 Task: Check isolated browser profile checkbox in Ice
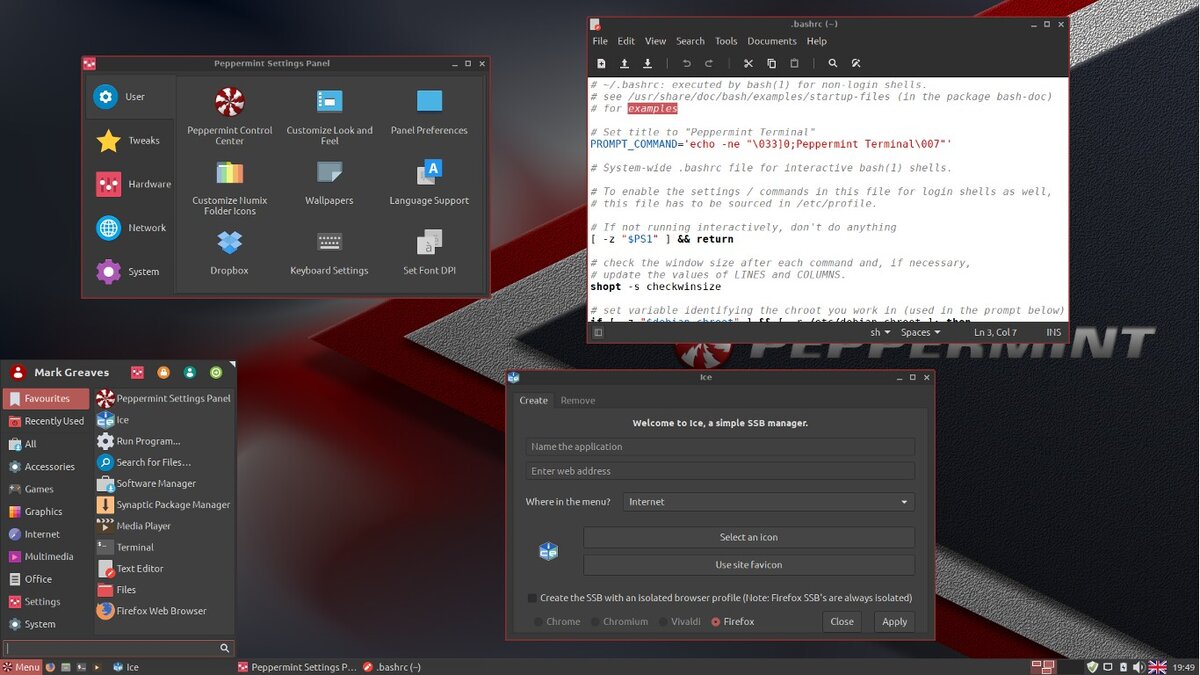532,598
